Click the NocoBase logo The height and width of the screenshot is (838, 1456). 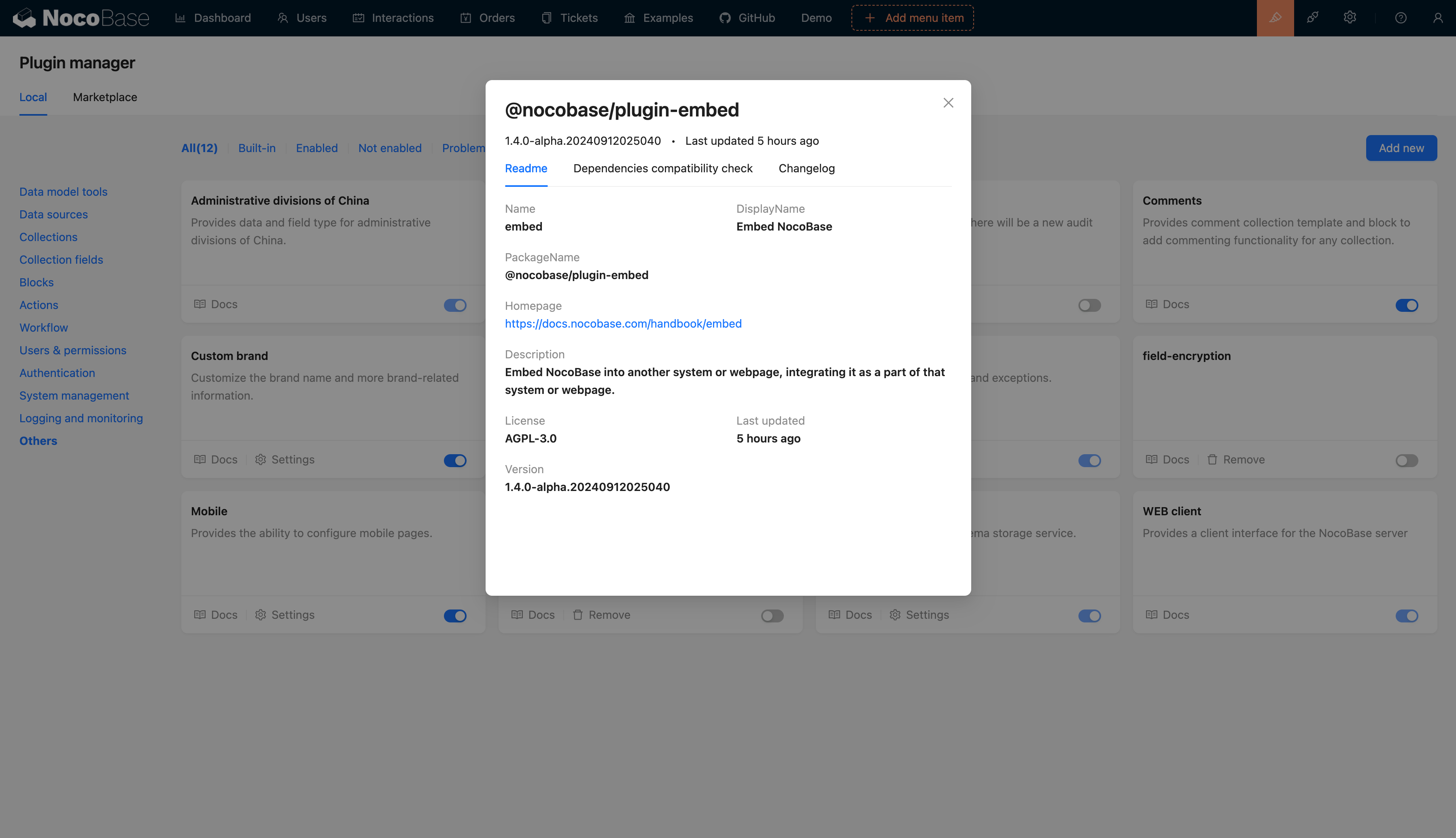81,18
